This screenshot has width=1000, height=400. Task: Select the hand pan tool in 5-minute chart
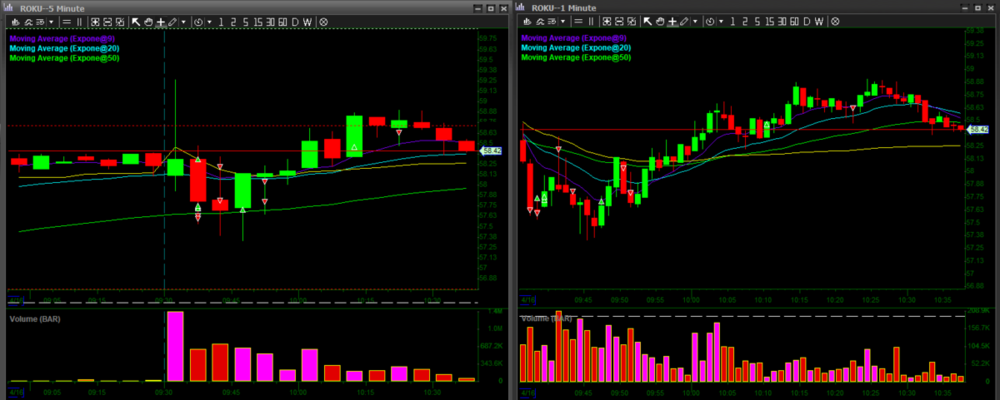click(149, 22)
